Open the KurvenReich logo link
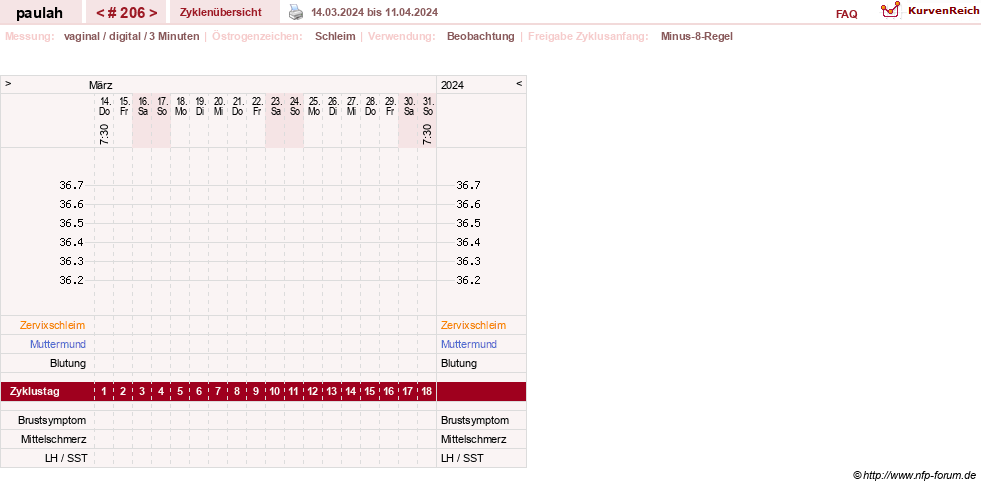Screen dimensions: 981x487 [929, 11]
